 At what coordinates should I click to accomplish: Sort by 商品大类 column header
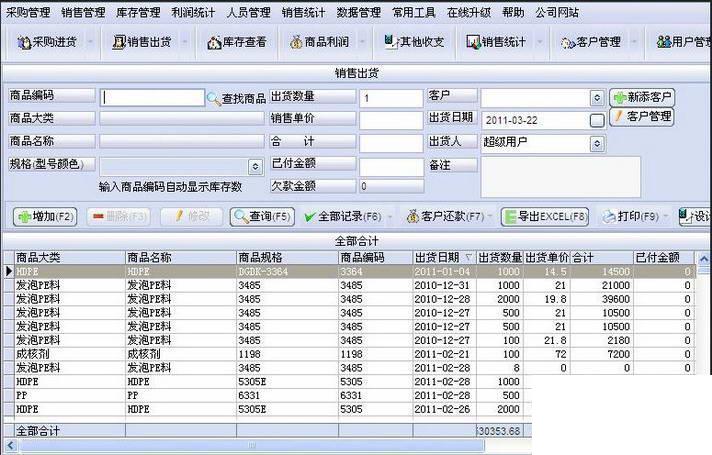70,257
